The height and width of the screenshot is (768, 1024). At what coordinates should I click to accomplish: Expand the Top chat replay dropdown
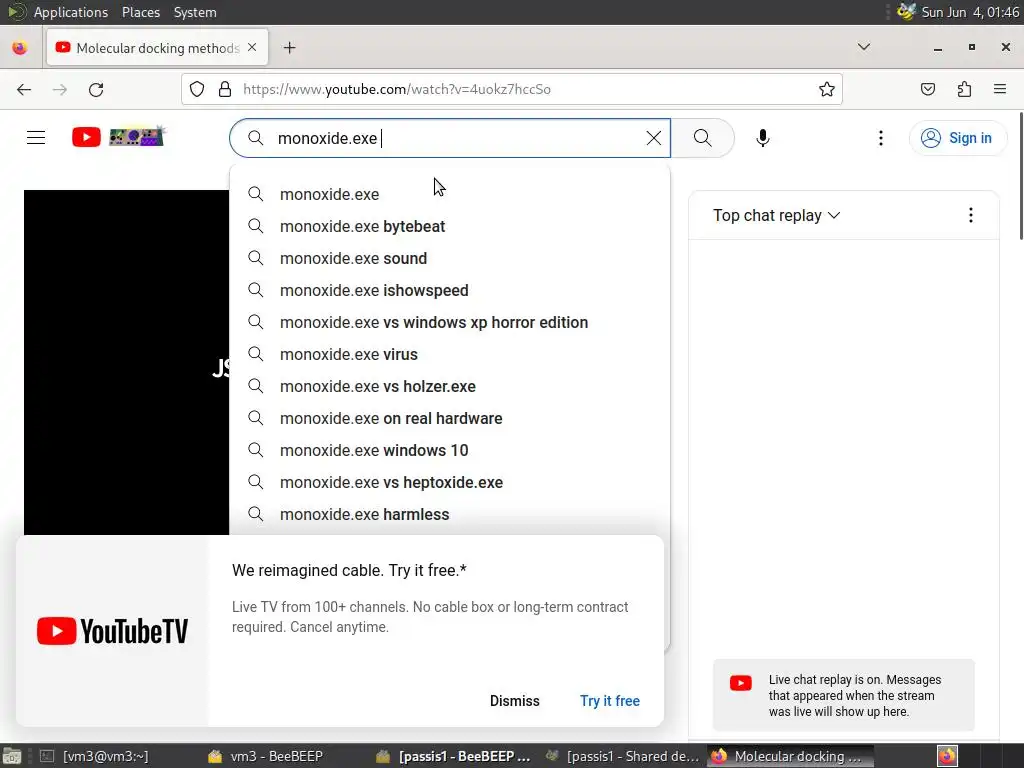tap(776, 216)
